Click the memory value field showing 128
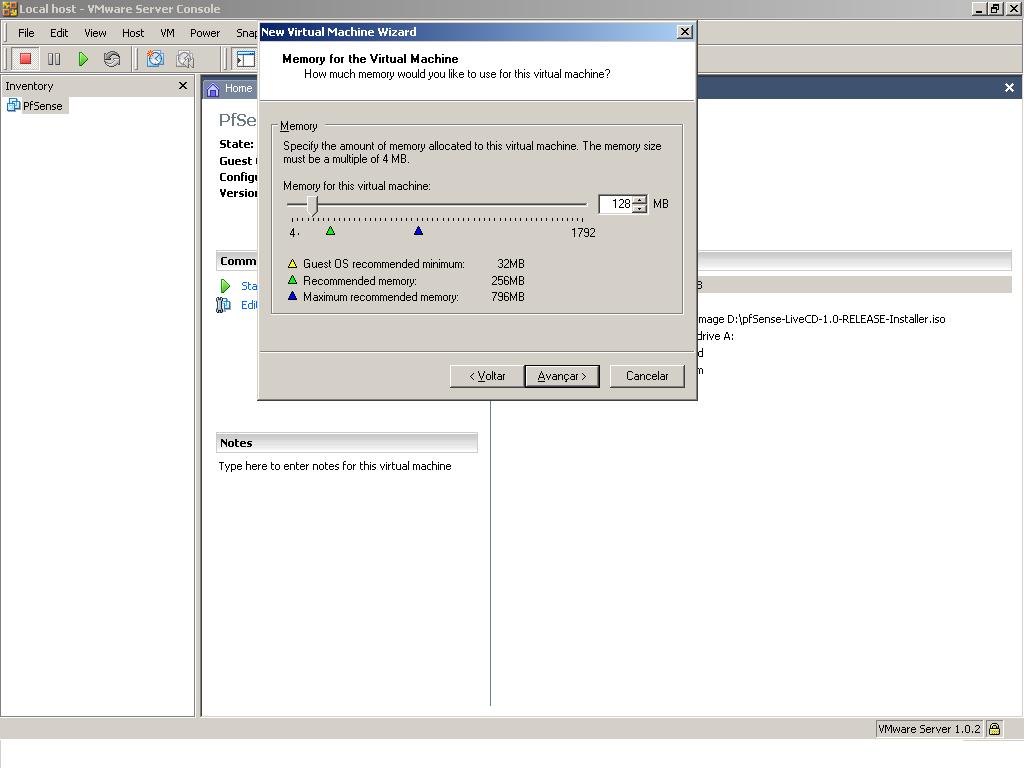Image resolution: width=1024 pixels, height=768 pixels. (x=616, y=204)
